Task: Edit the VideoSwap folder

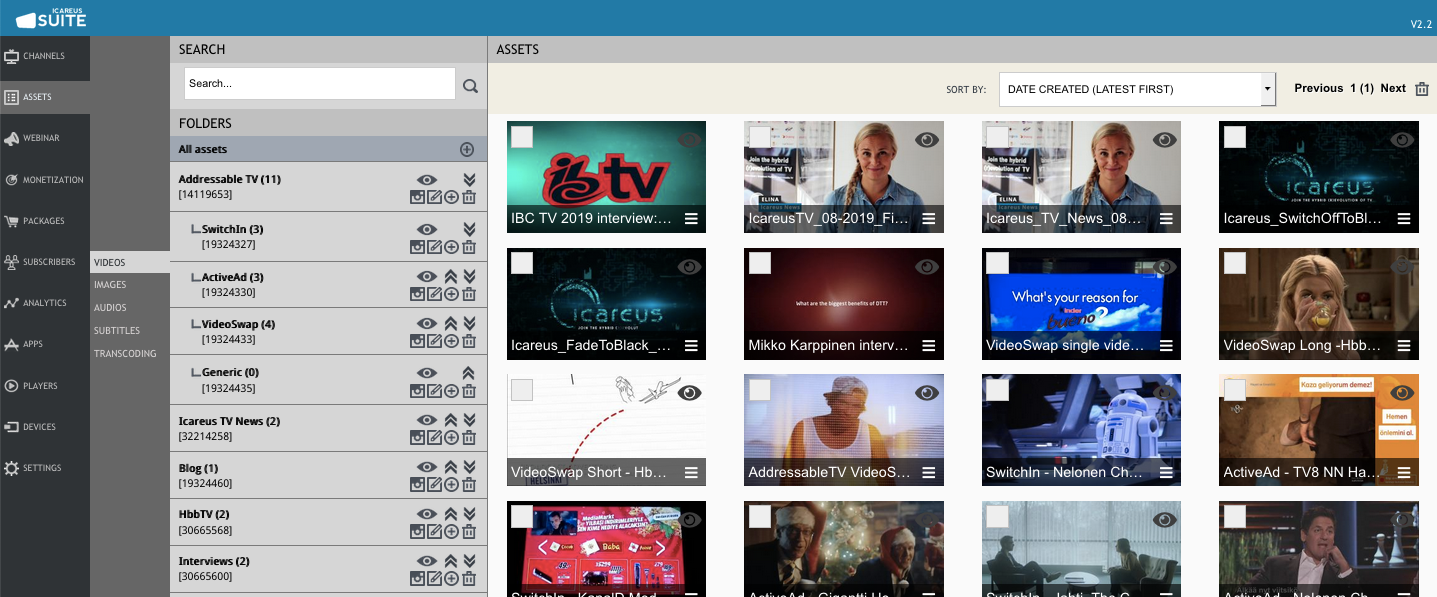Action: (434, 341)
